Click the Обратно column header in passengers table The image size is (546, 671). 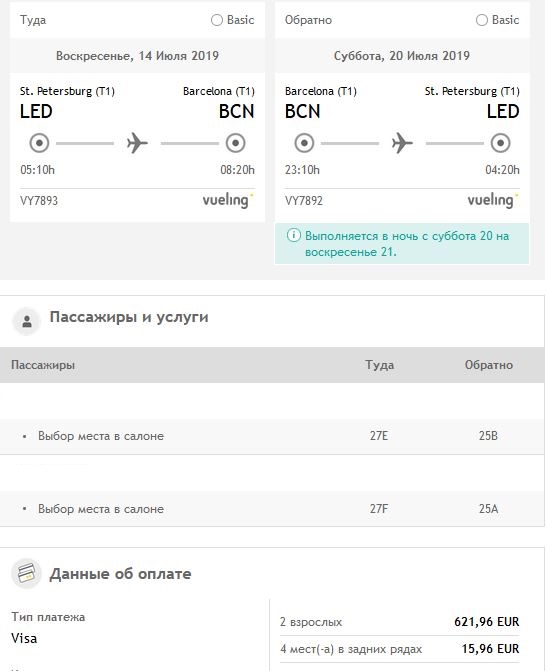click(489, 365)
